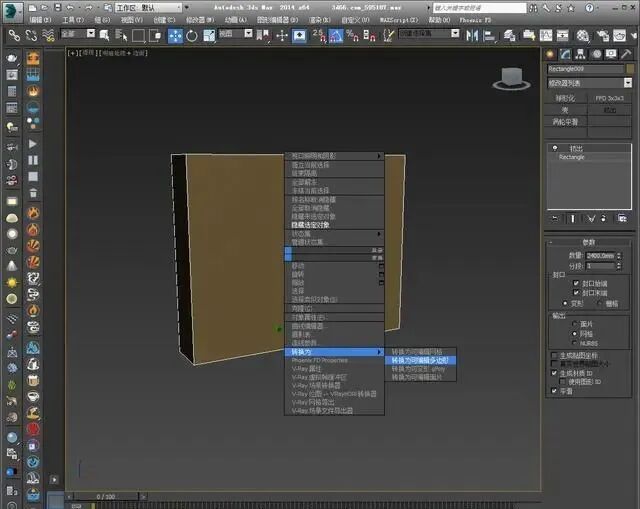Select the 栅格 radio button
640x509 pixels.
pos(600,303)
